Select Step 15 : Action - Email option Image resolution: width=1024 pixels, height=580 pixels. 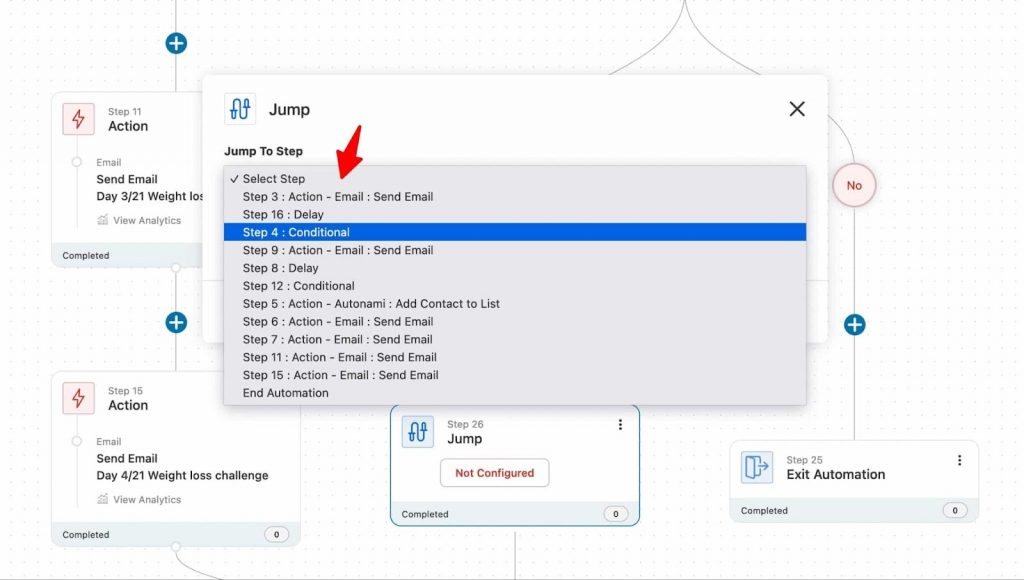[515, 375]
